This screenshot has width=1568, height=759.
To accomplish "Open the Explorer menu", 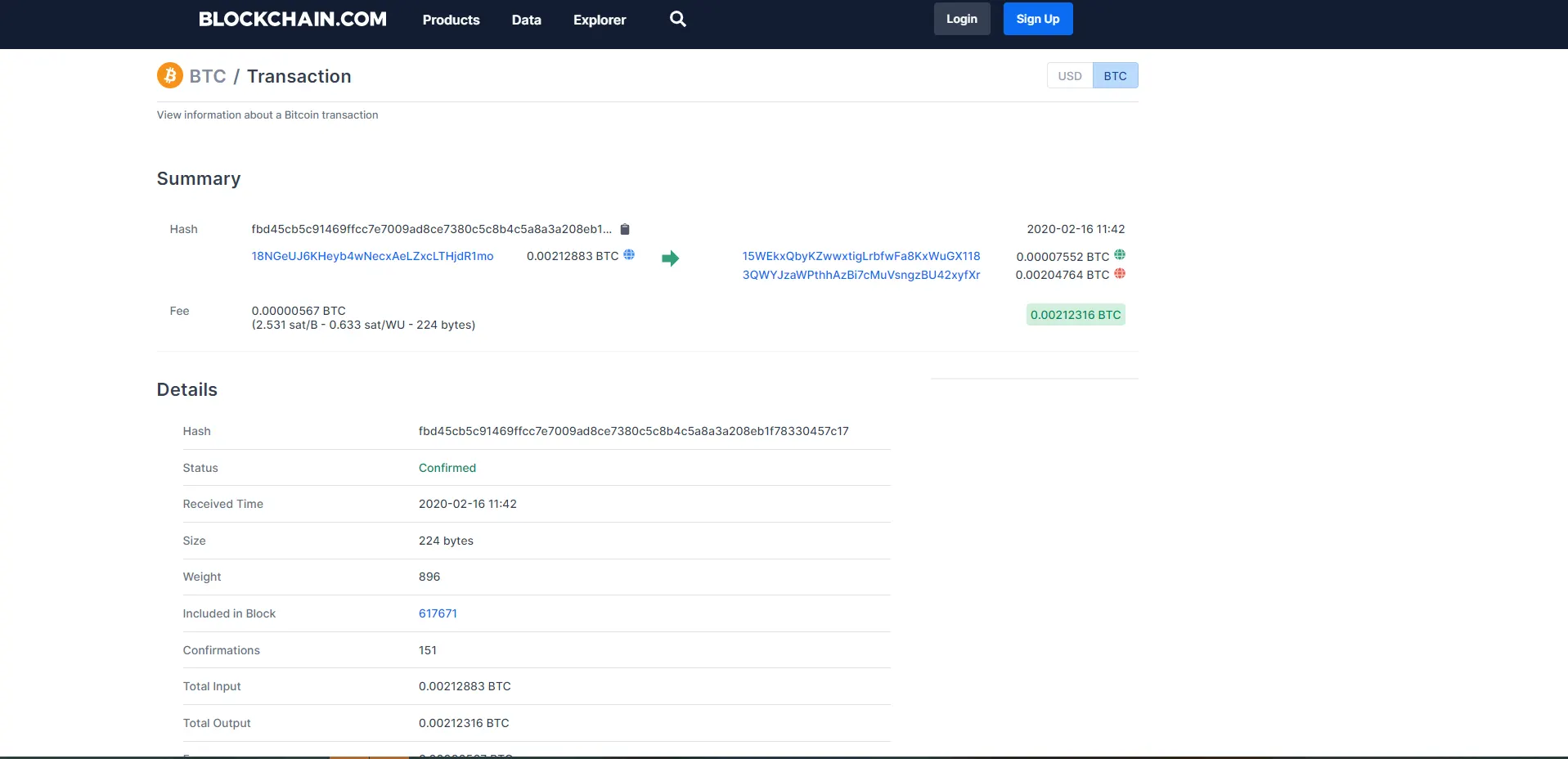I will tap(599, 20).
